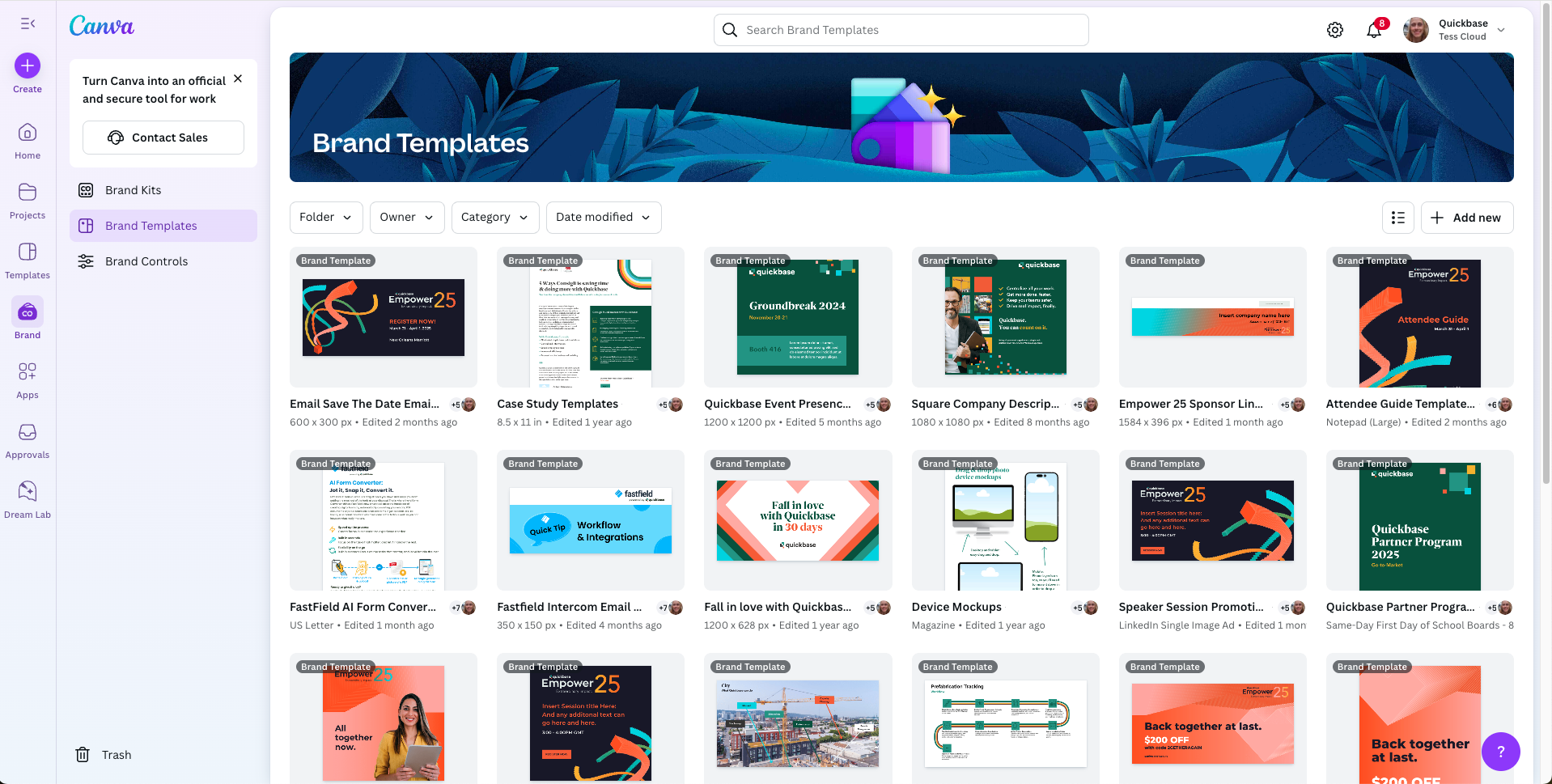Click the Tess Cloud profile avatar
1552x784 pixels.
(1416, 30)
